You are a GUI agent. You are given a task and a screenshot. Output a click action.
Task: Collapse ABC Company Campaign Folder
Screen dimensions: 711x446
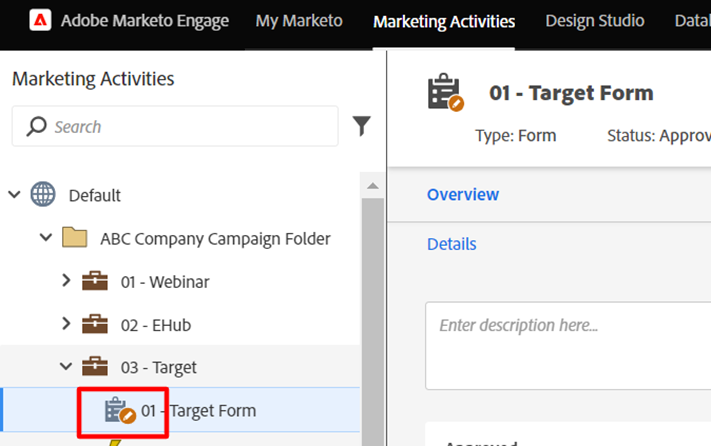point(46,237)
